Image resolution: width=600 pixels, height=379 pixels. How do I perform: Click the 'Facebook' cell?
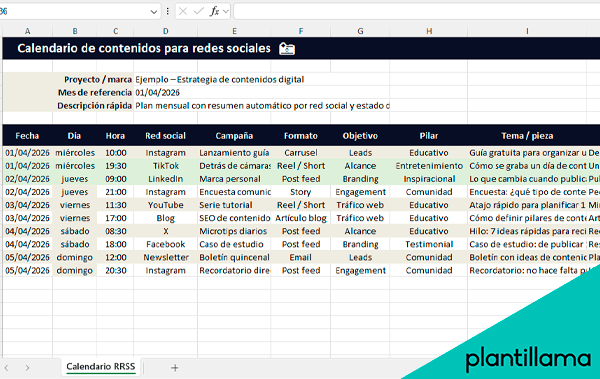tap(165, 244)
